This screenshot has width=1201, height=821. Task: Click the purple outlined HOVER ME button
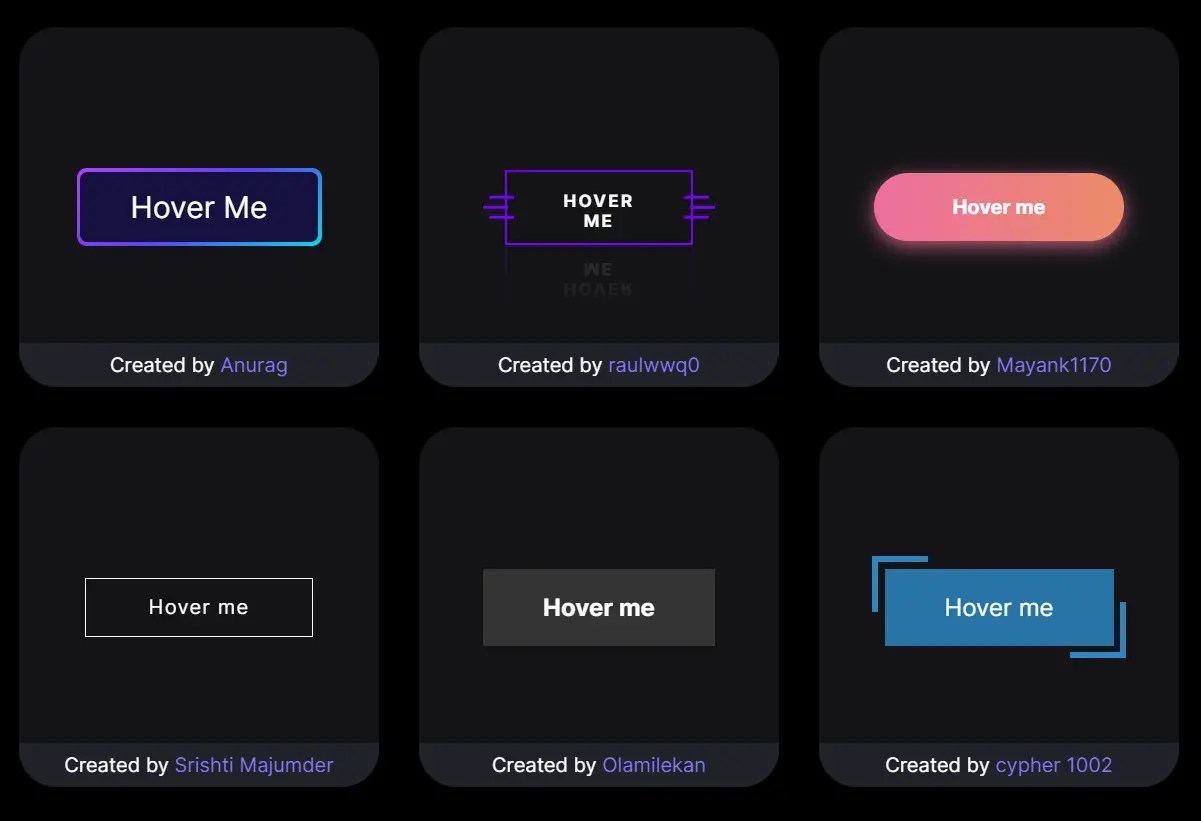(598, 207)
